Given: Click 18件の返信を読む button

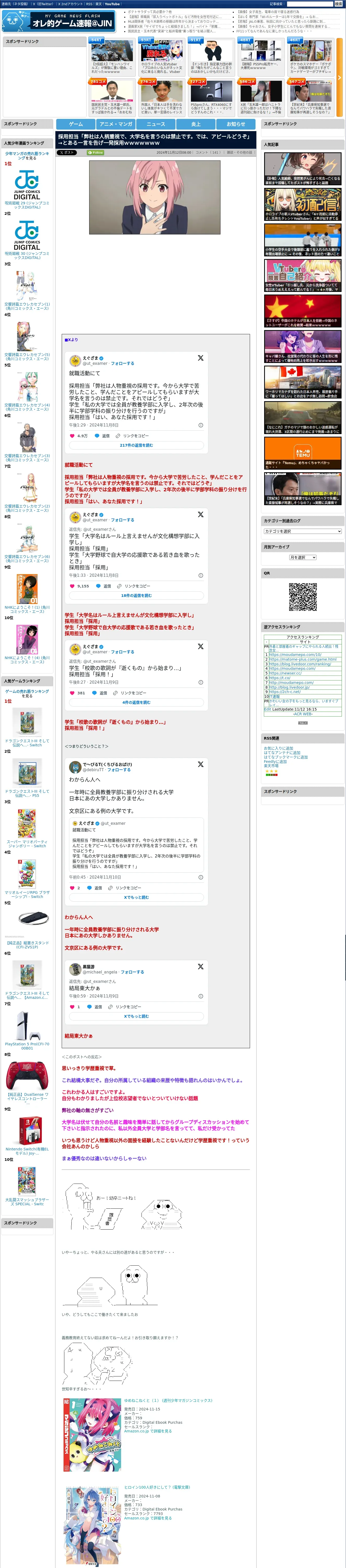Looking at the screenshot, I should point(137,595).
